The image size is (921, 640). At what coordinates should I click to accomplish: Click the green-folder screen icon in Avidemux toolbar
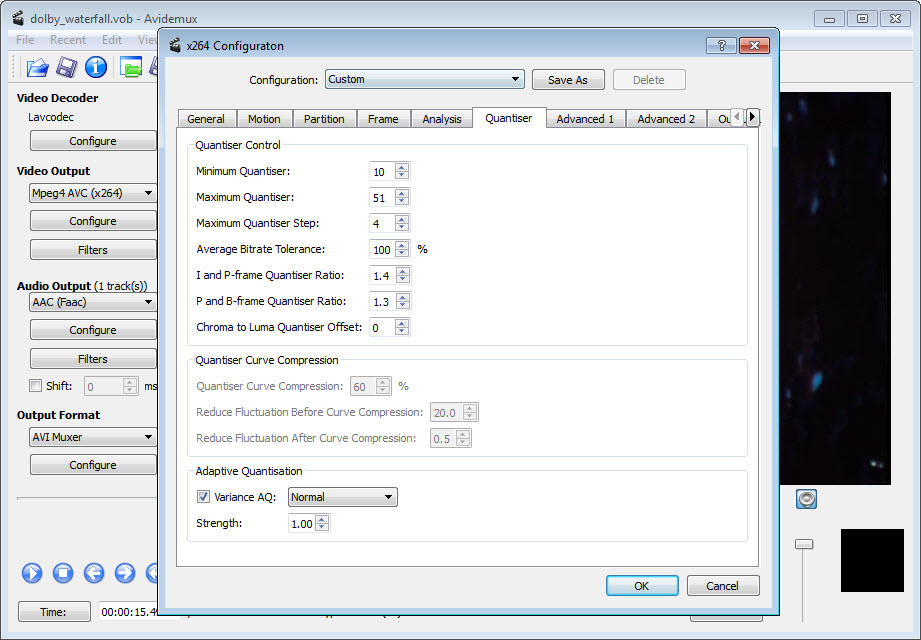pyautogui.click(x=131, y=67)
